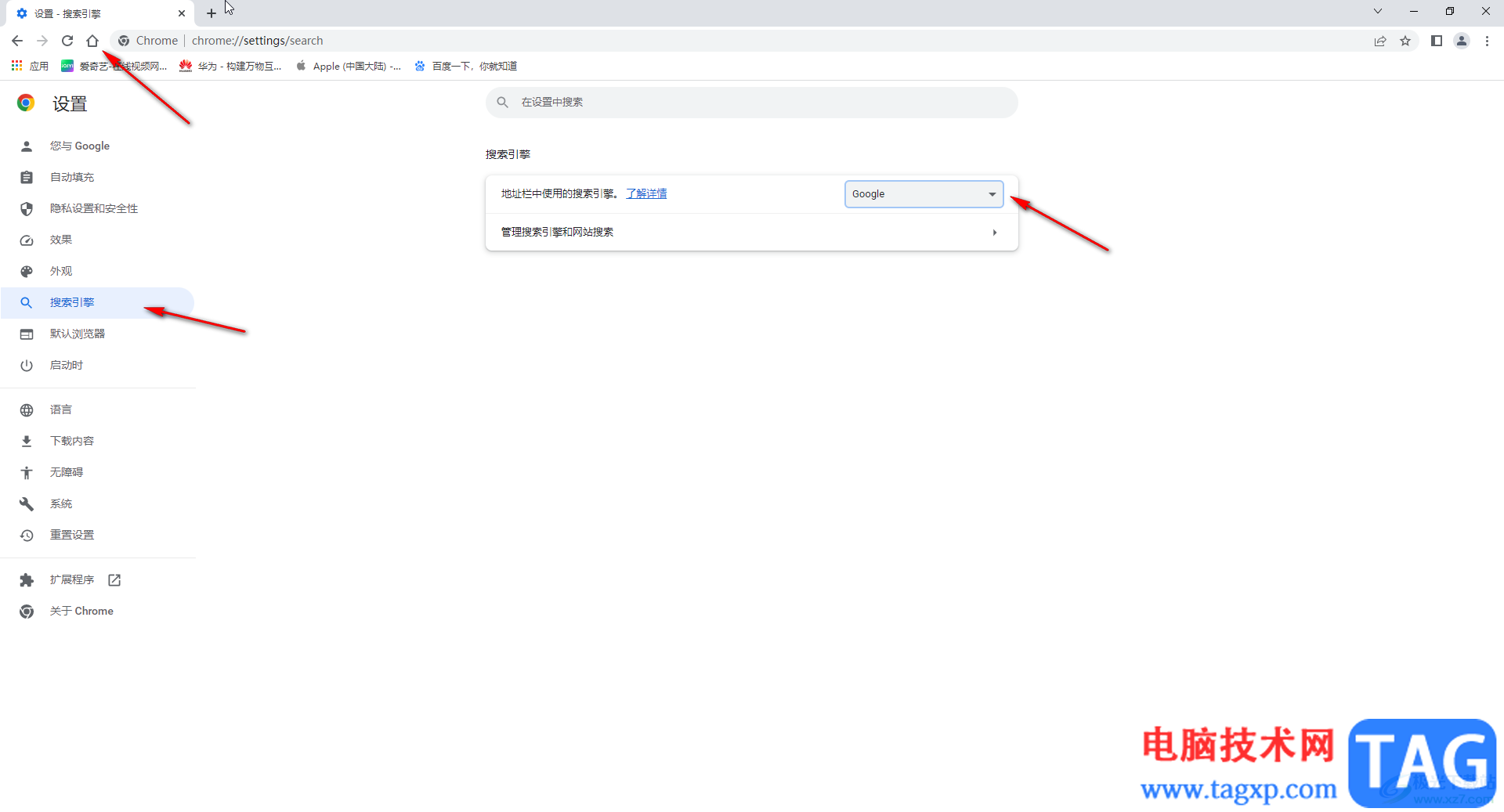
Task: Click the globe icon for 语言
Action: point(27,410)
